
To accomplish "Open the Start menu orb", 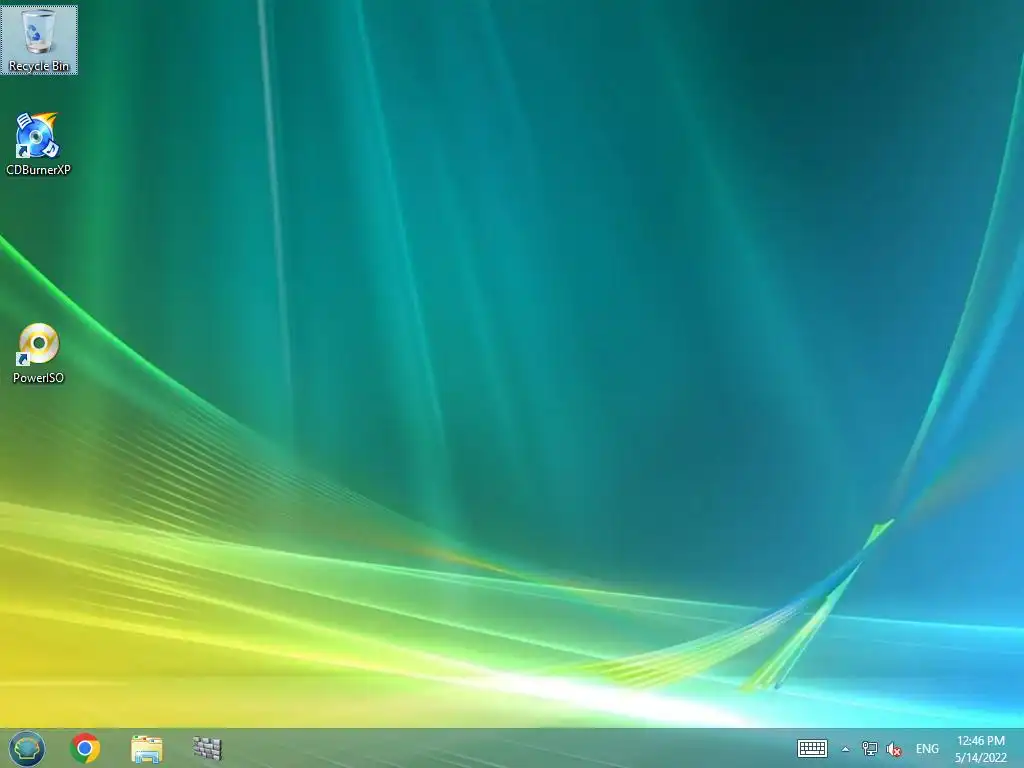I will pyautogui.click(x=27, y=748).
